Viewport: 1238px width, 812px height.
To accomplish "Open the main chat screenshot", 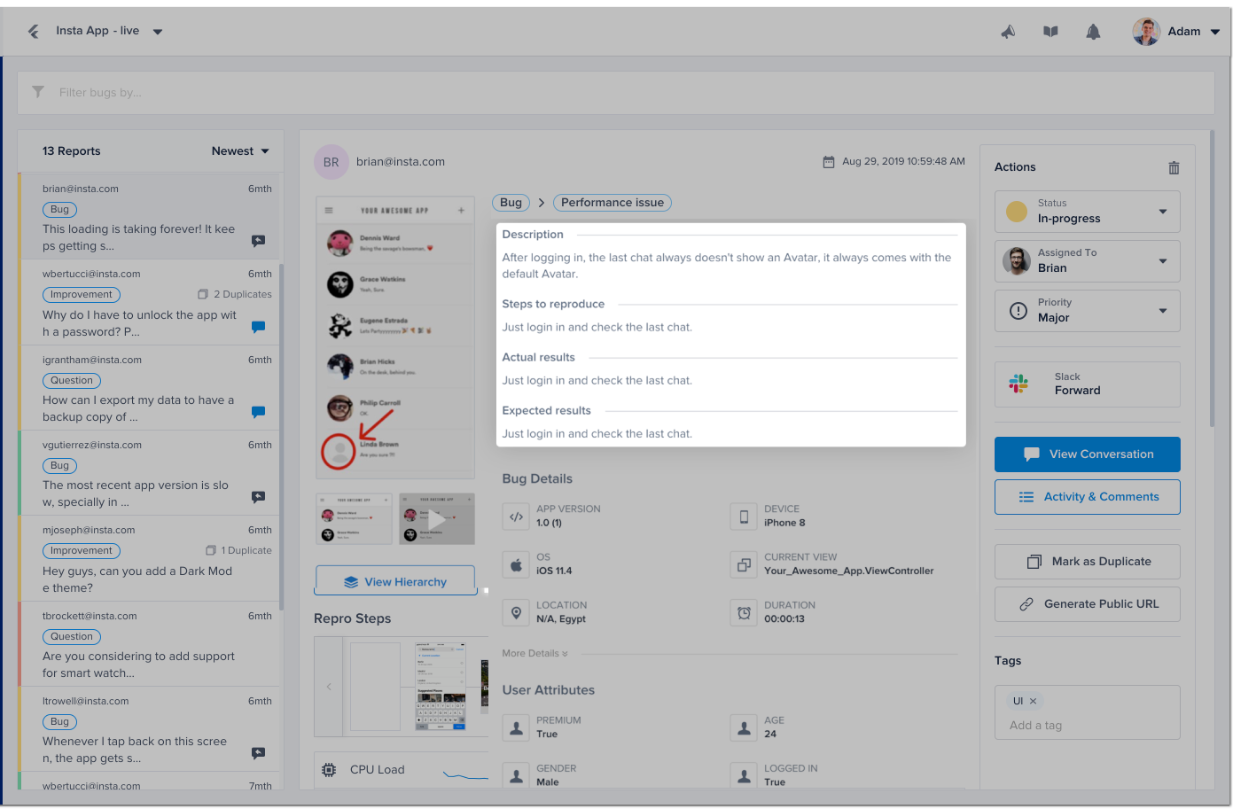I will click(395, 338).
